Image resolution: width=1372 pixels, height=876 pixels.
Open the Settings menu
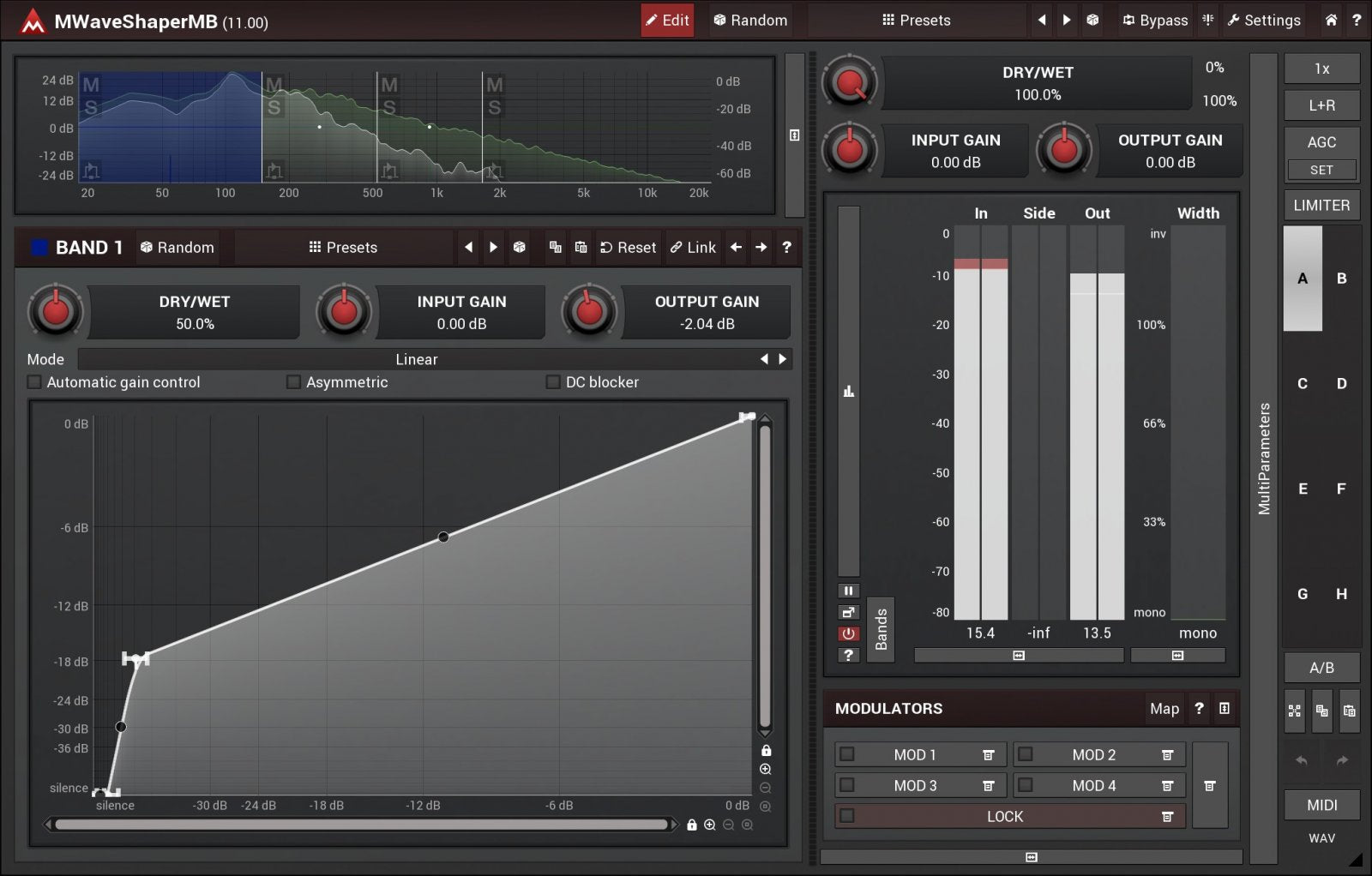tap(1264, 21)
